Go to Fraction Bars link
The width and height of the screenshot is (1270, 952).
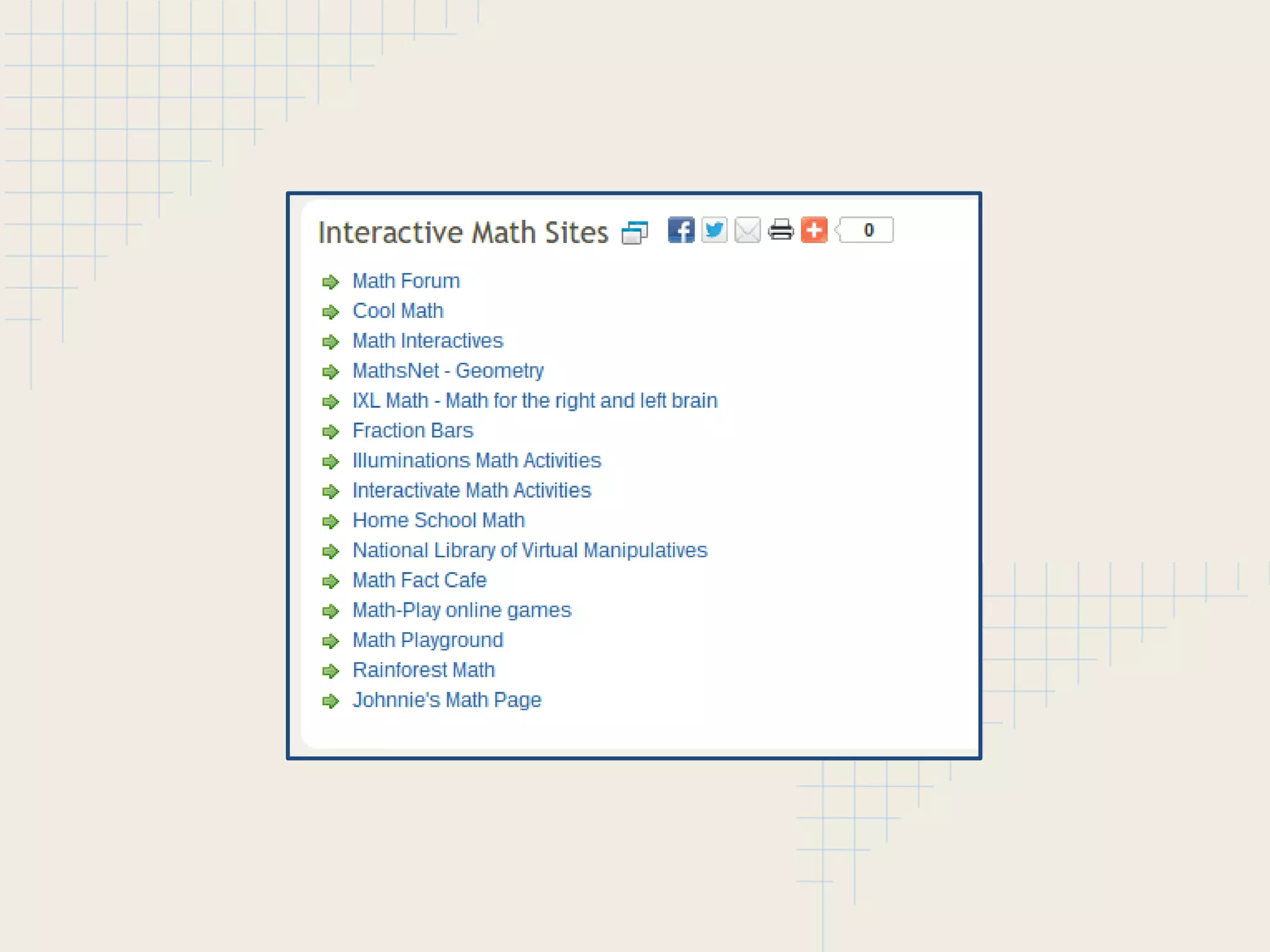[413, 430]
